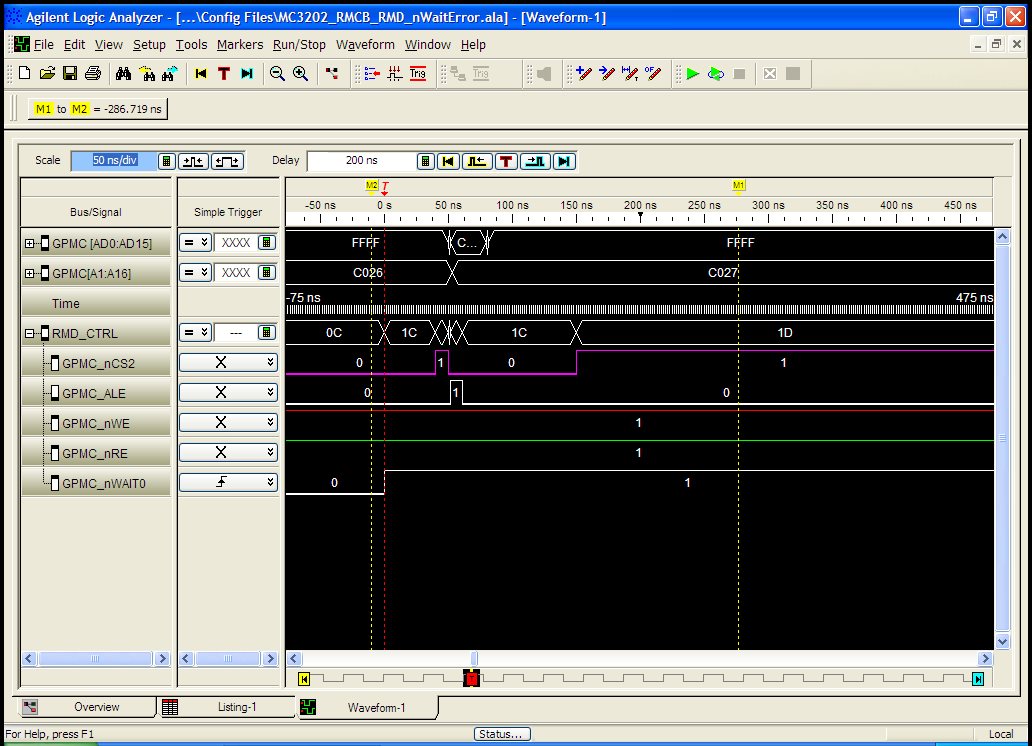This screenshot has width=1032, height=746.
Task: Expand the GPMC [AD0:AD15] bus
Action: [30, 243]
